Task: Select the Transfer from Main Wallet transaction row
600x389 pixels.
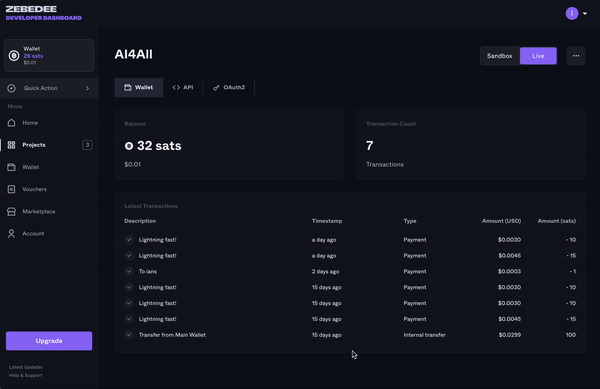Action: (350, 335)
